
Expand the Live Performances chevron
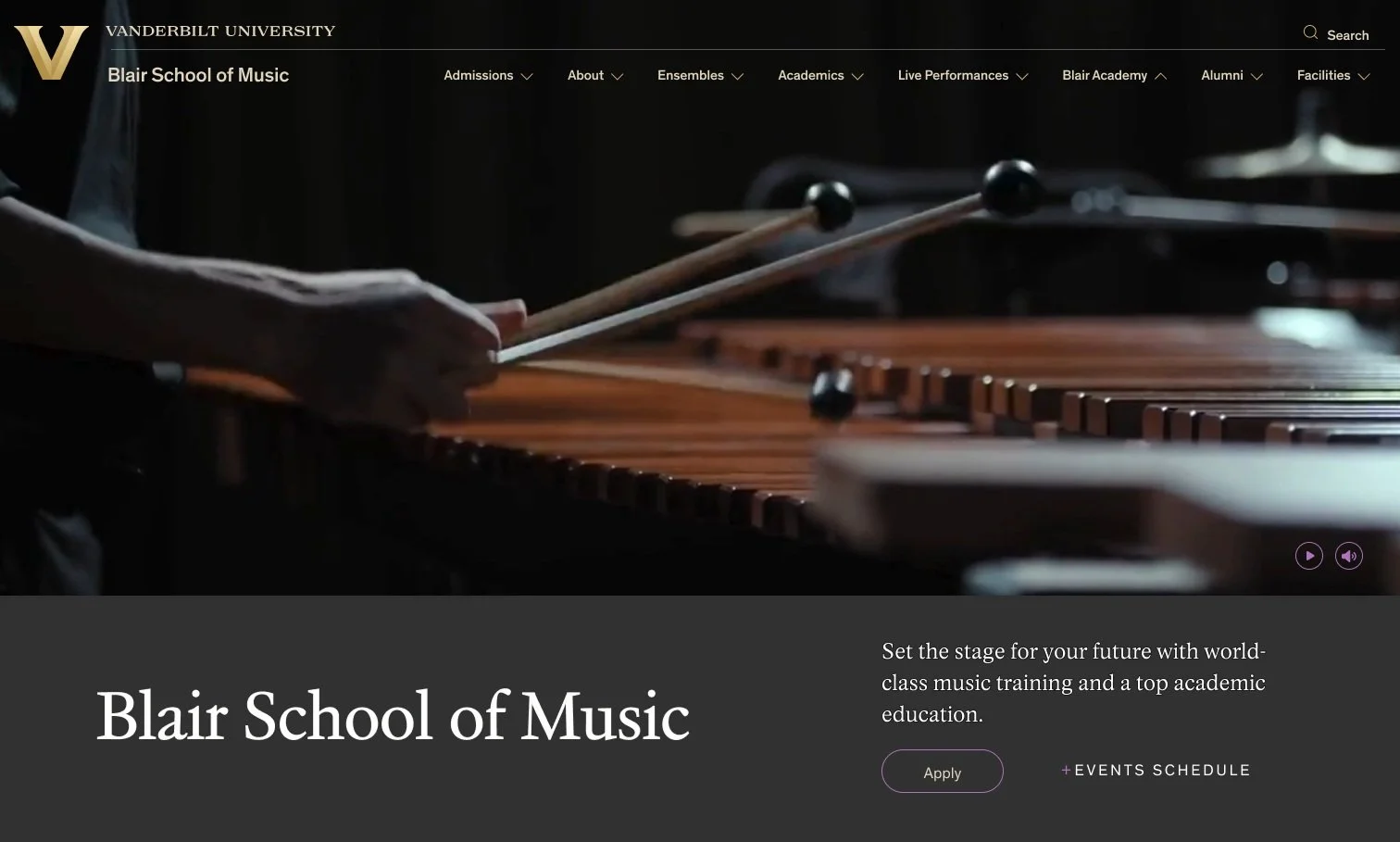(x=1022, y=77)
